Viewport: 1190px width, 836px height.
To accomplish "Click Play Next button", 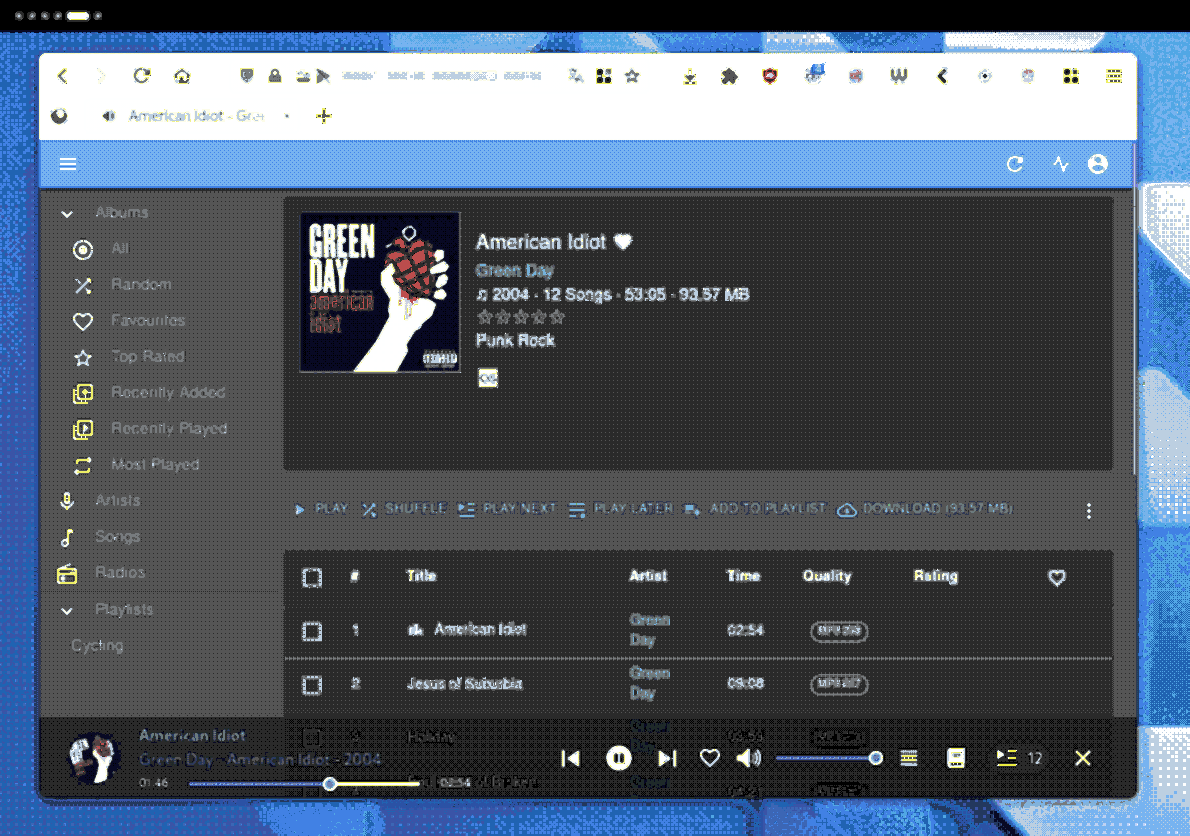I will (507, 509).
